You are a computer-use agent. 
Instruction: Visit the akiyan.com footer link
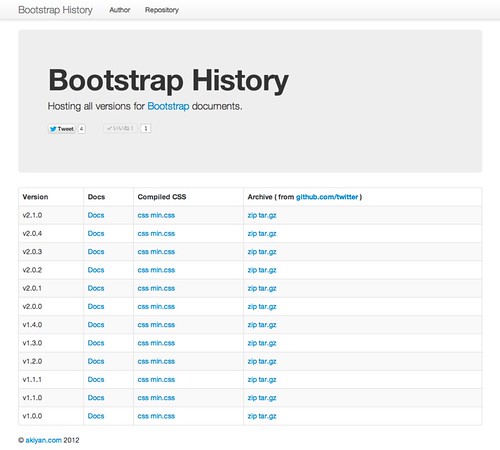(x=43, y=440)
